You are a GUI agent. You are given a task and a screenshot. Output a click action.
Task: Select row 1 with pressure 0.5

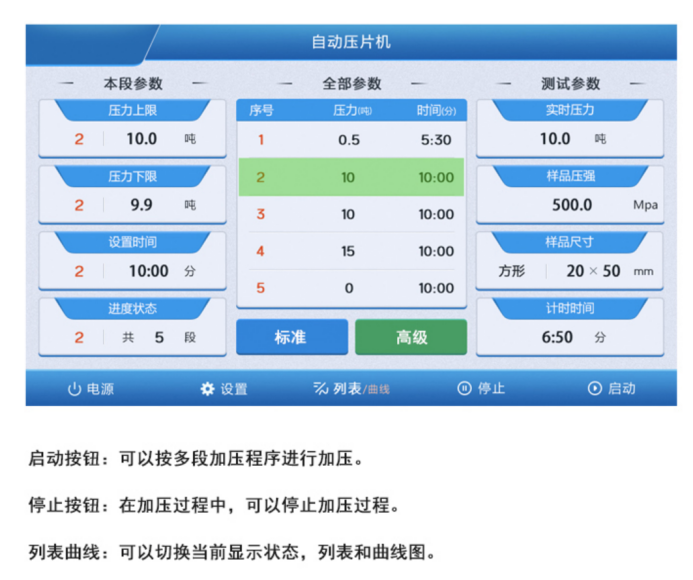pyautogui.click(x=351, y=140)
